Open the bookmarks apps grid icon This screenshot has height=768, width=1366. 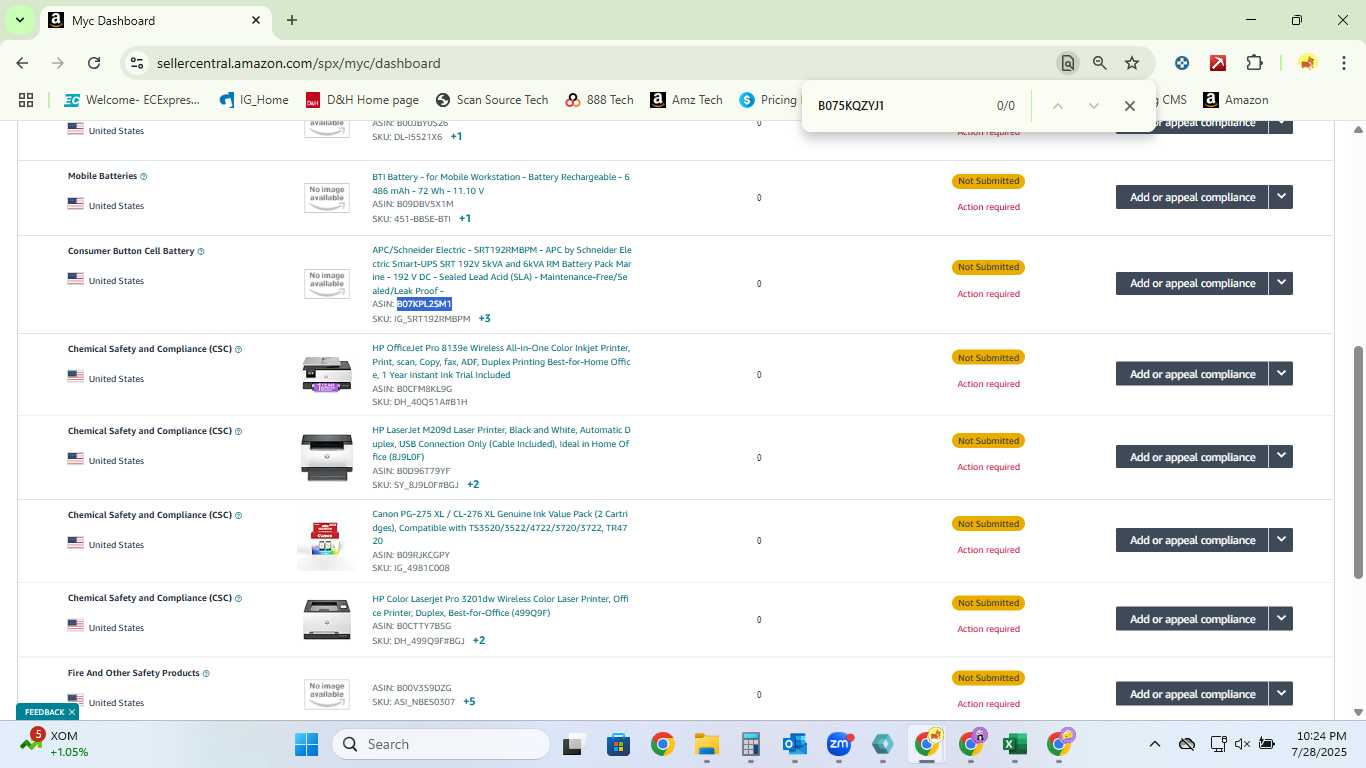coord(26,100)
